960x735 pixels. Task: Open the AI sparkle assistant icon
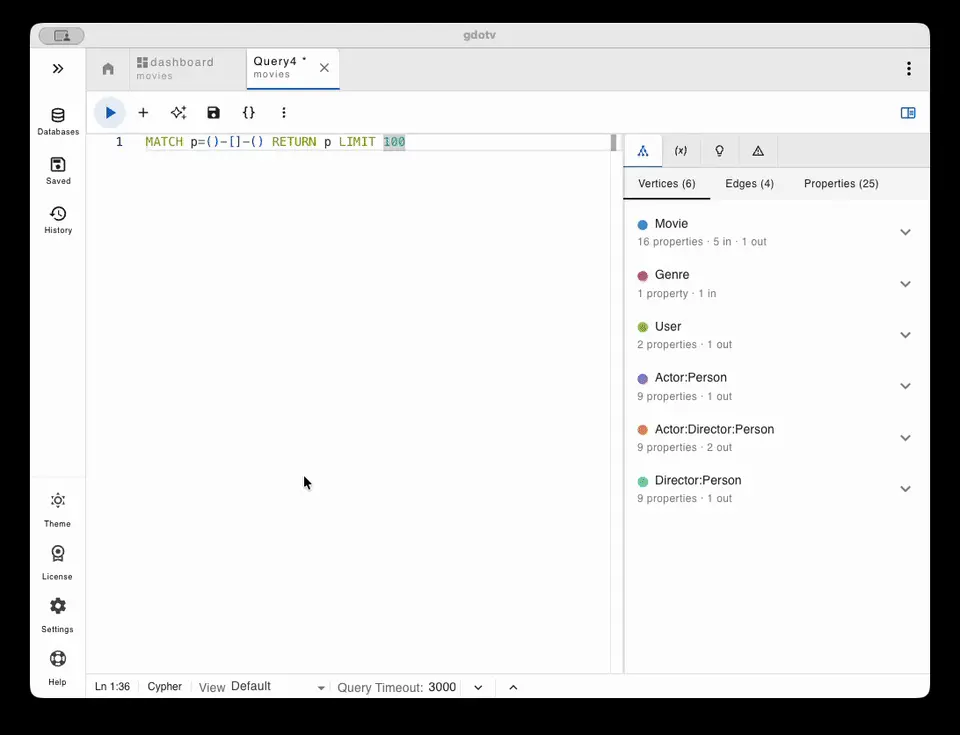point(178,113)
